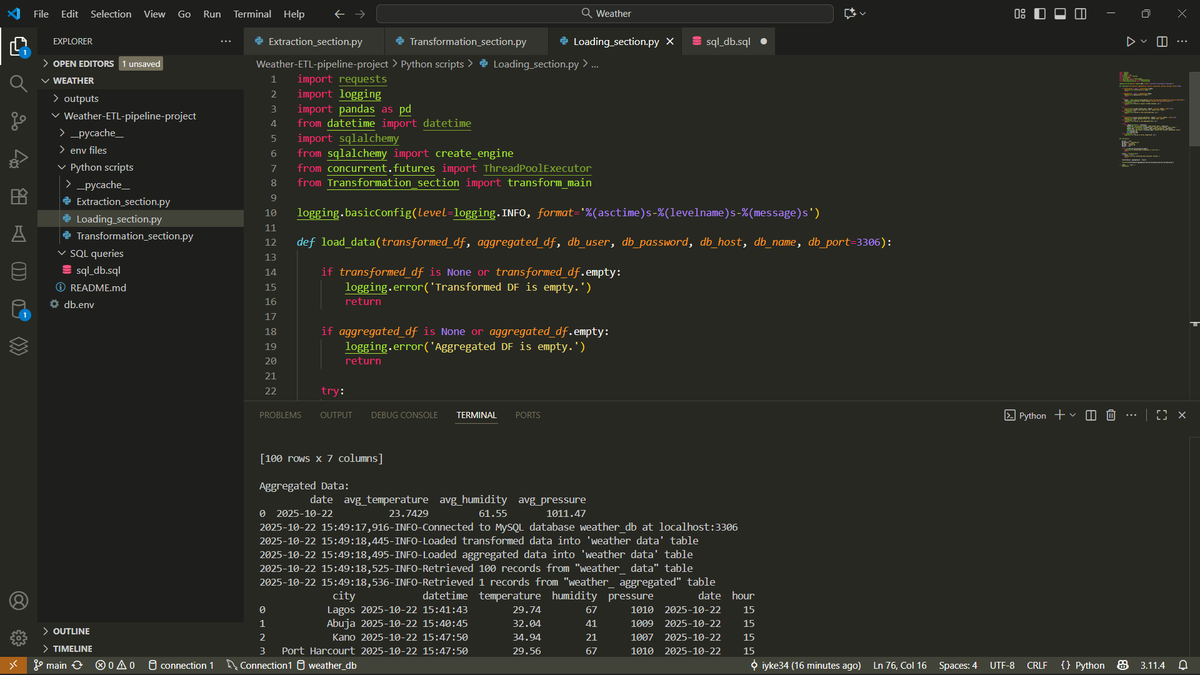Screen dimensions: 1200x675
Task: Open the Terminal menu
Action: click(252, 14)
